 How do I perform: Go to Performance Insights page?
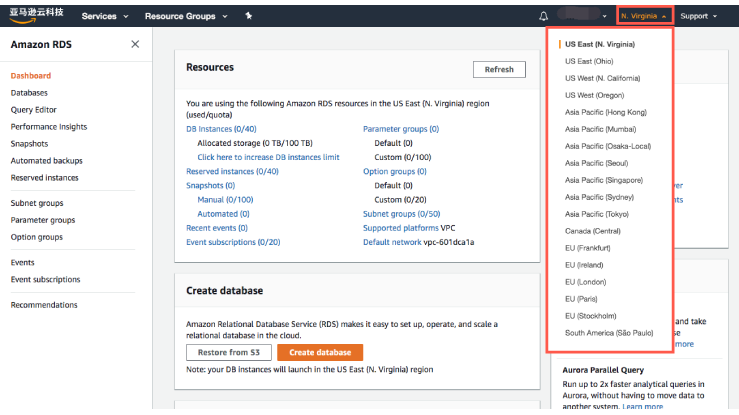tap(49, 127)
